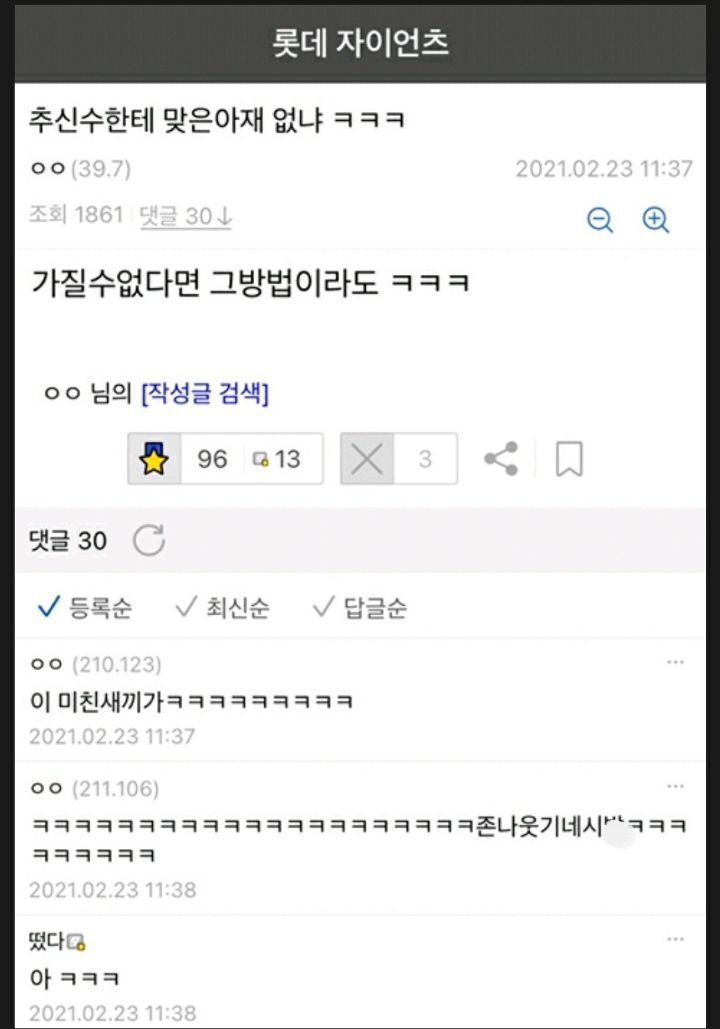Open options menu for the 210.123 comment
The image size is (720, 1029).
[x=675, y=662]
